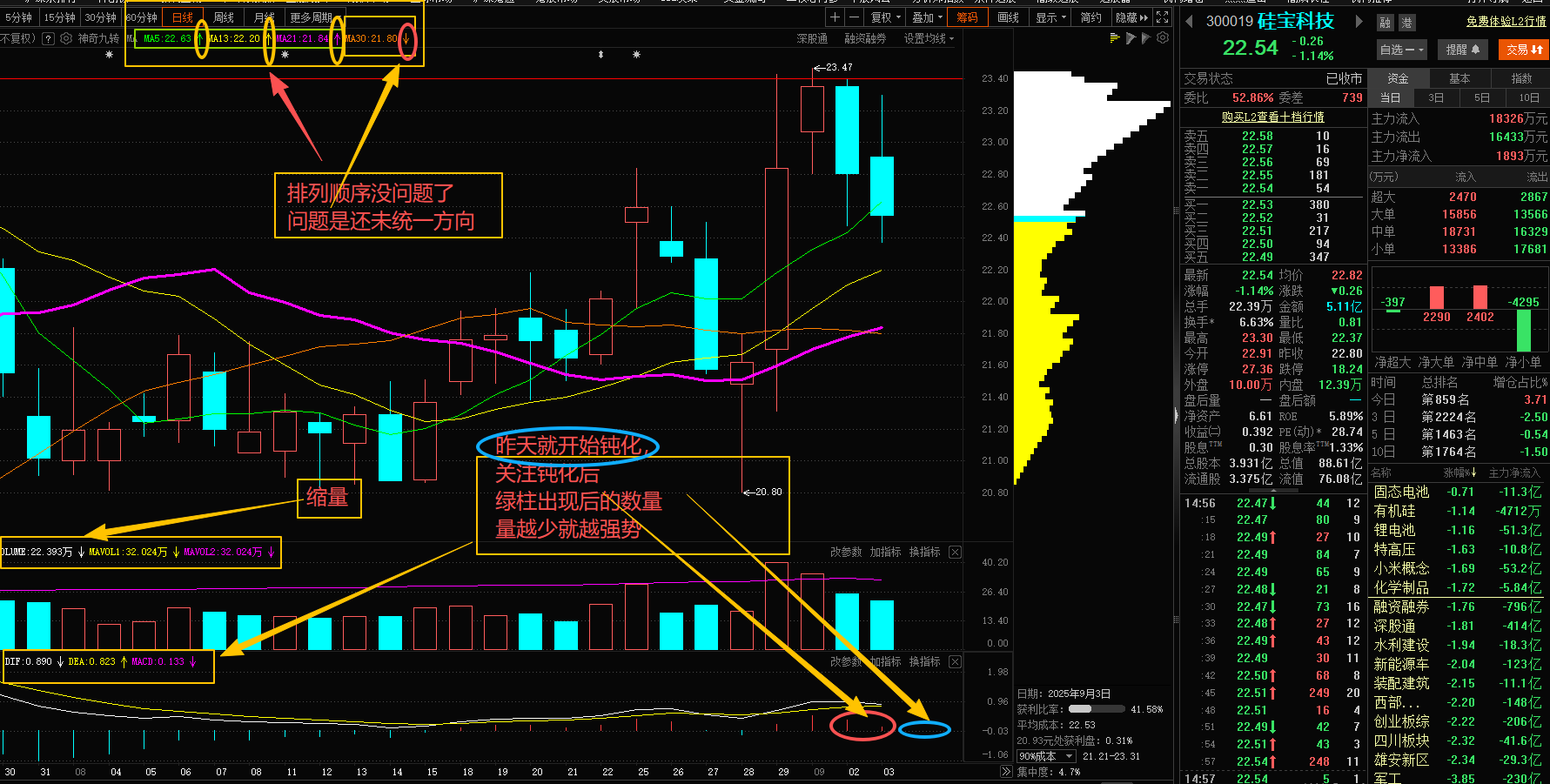Click the 港 Hong Kong connect badge
This screenshot has height=784, width=1550.
(x=1406, y=23)
